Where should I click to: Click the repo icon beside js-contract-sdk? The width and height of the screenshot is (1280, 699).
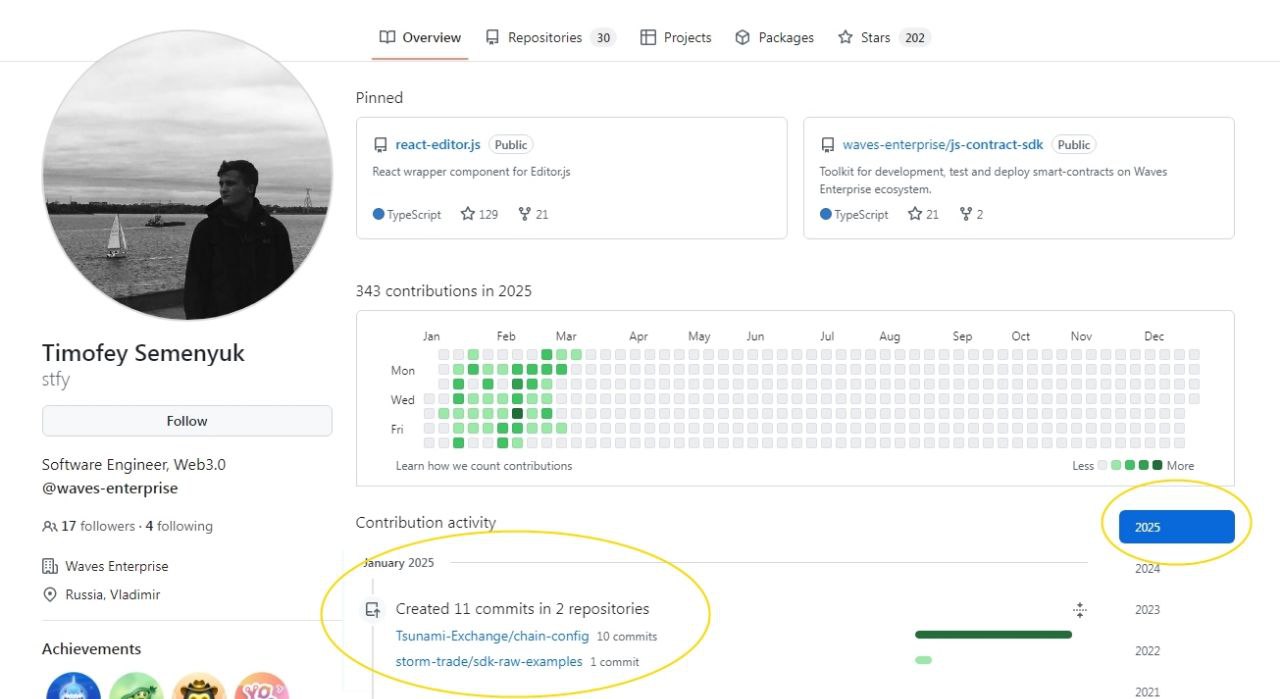827,145
